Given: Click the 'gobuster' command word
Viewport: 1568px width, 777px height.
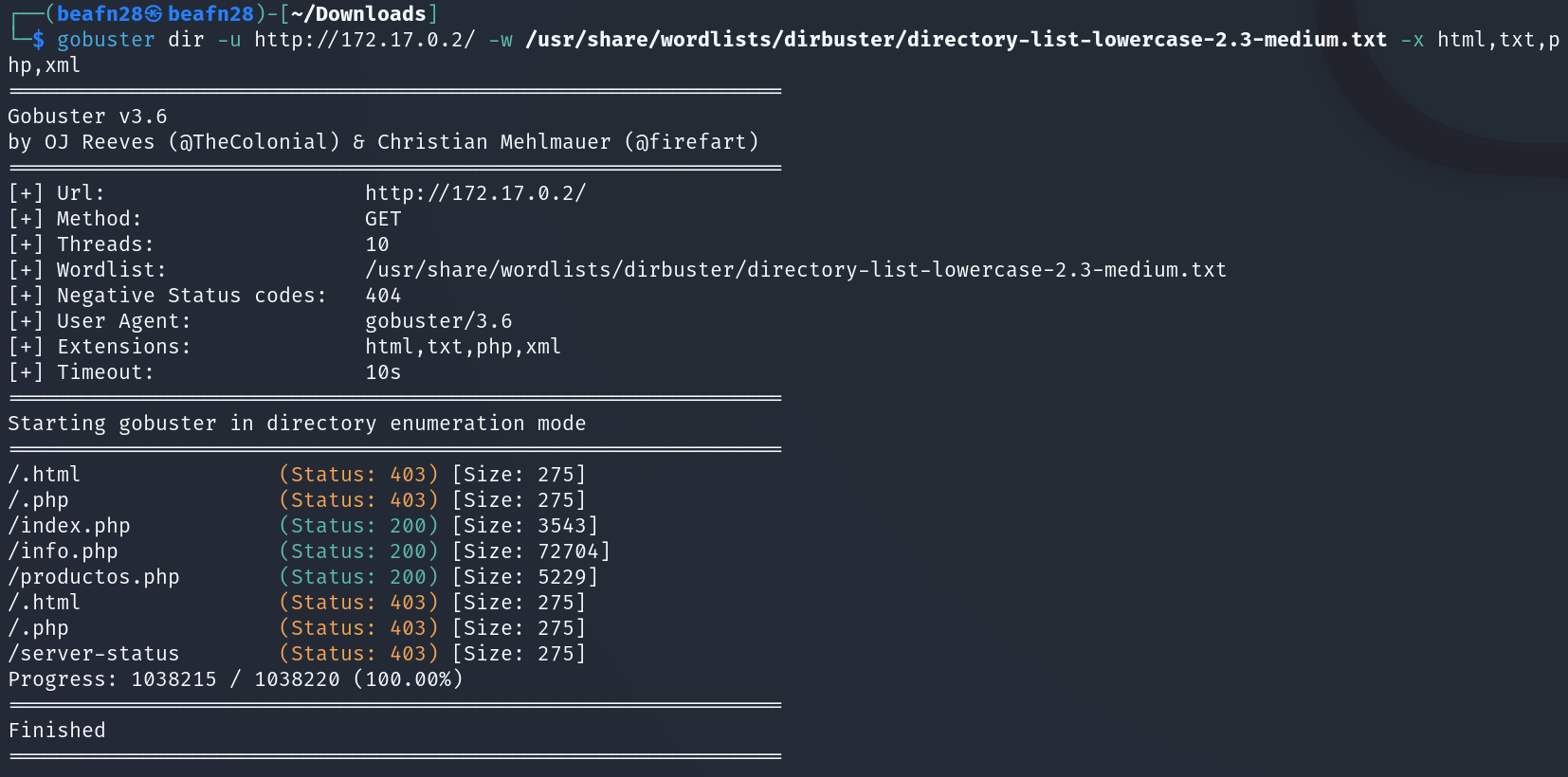Looking at the screenshot, I should [x=106, y=40].
